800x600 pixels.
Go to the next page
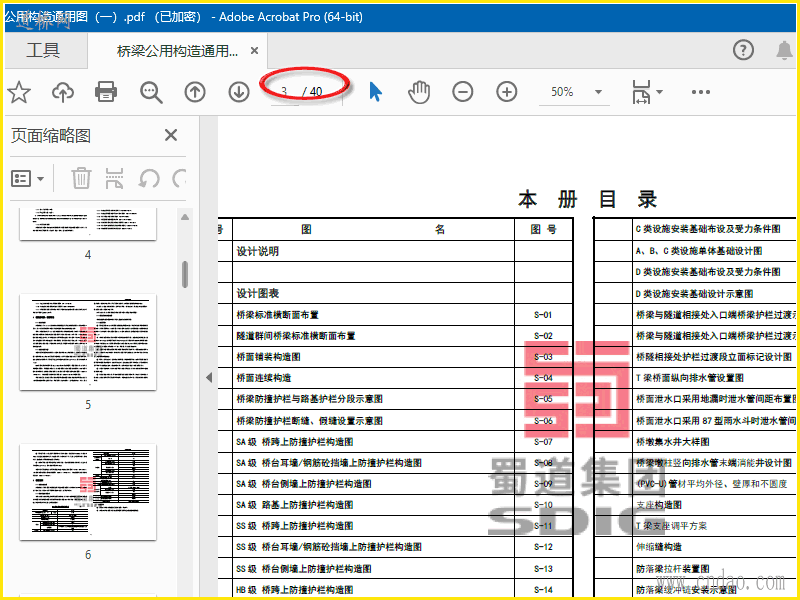[x=239, y=92]
